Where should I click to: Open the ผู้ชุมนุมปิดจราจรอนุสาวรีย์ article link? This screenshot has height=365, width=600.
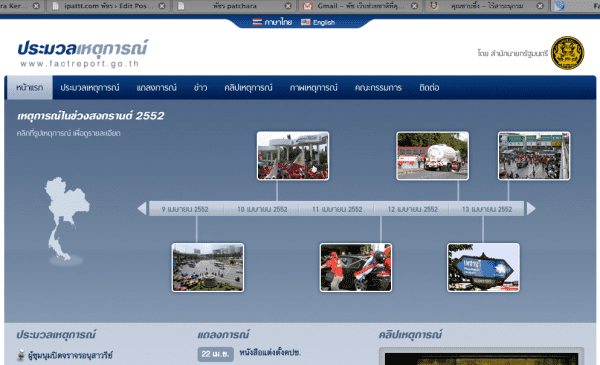click(x=70, y=355)
